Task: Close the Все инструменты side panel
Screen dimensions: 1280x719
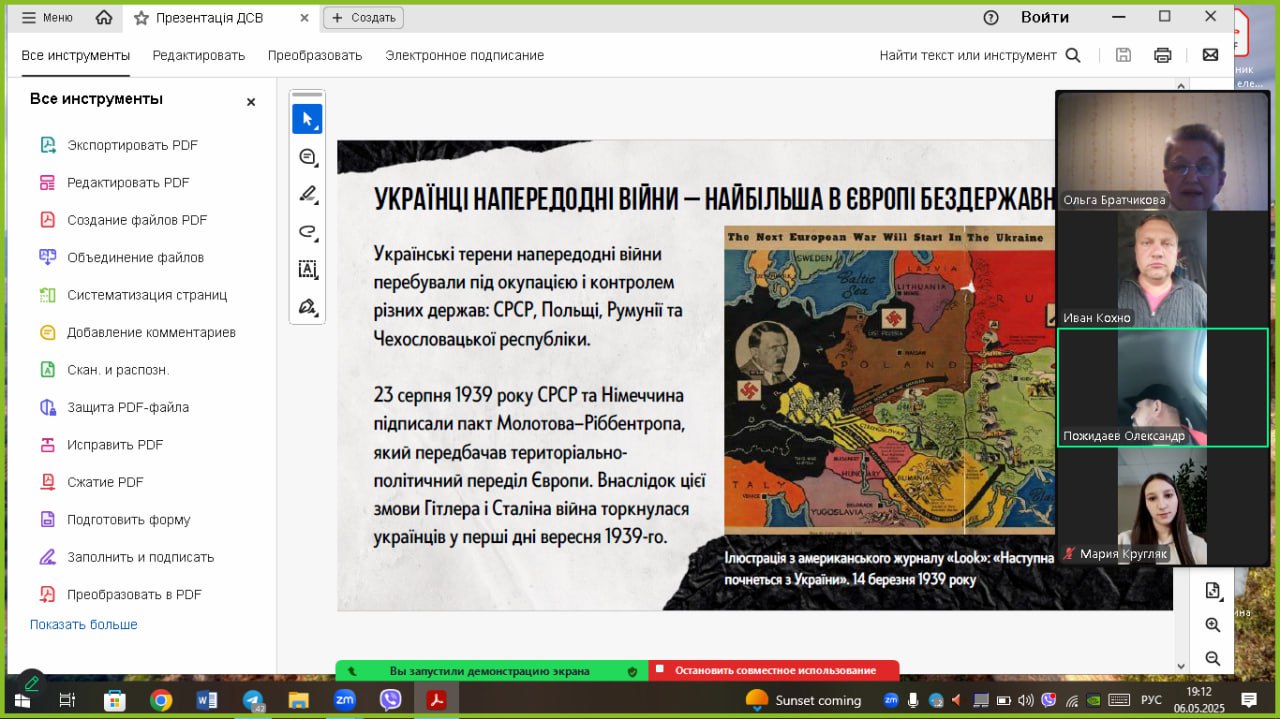Action: 251,102
